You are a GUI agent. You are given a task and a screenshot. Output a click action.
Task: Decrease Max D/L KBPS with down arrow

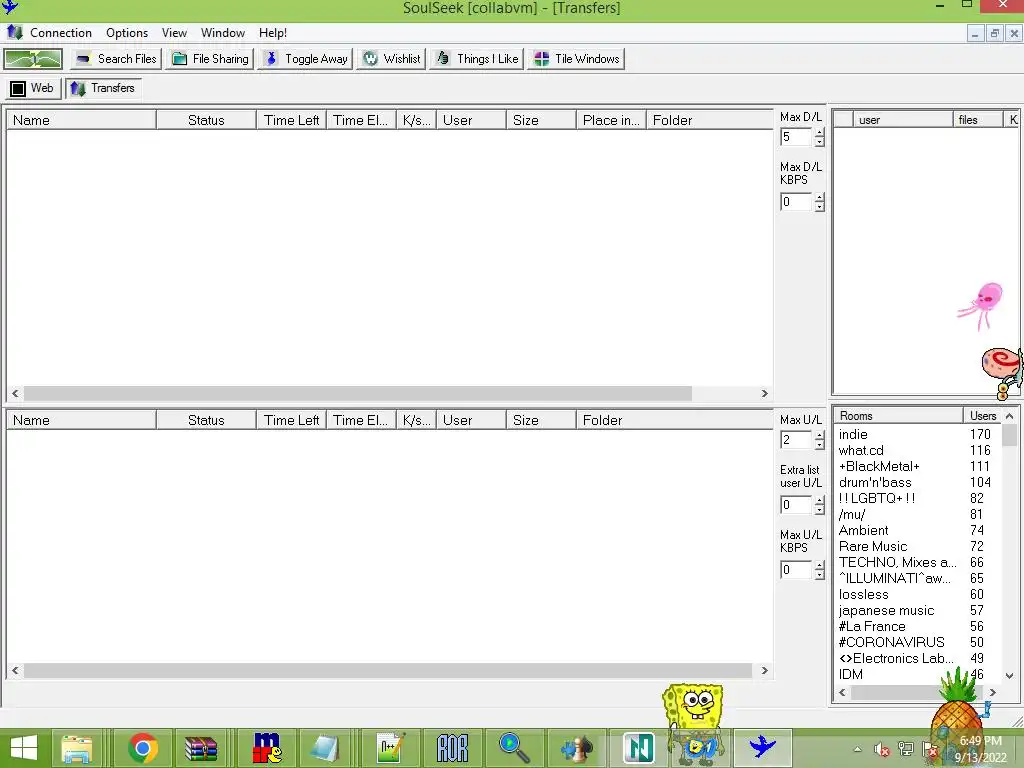[820, 207]
